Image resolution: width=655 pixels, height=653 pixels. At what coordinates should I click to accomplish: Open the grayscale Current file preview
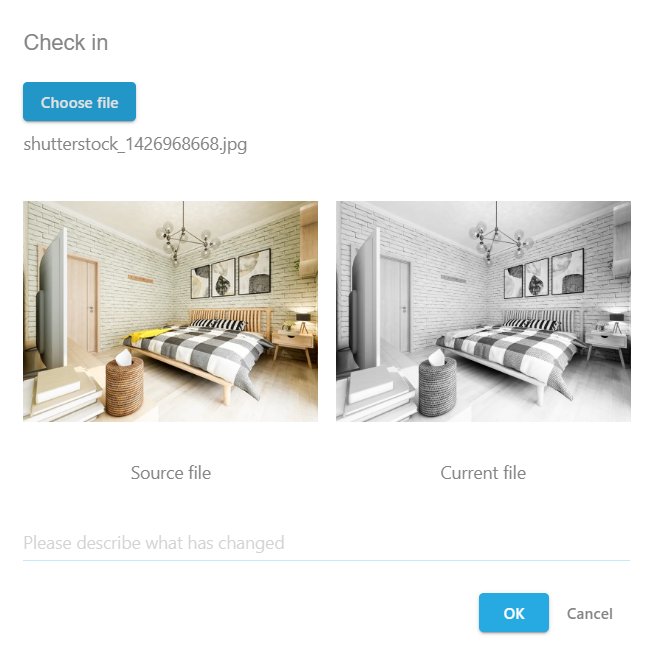[x=483, y=311]
